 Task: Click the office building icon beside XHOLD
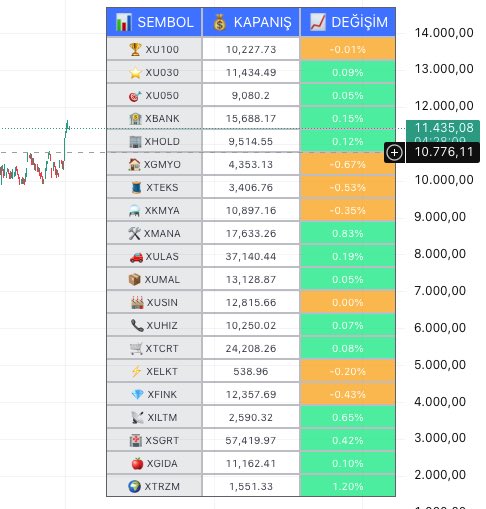(135, 142)
